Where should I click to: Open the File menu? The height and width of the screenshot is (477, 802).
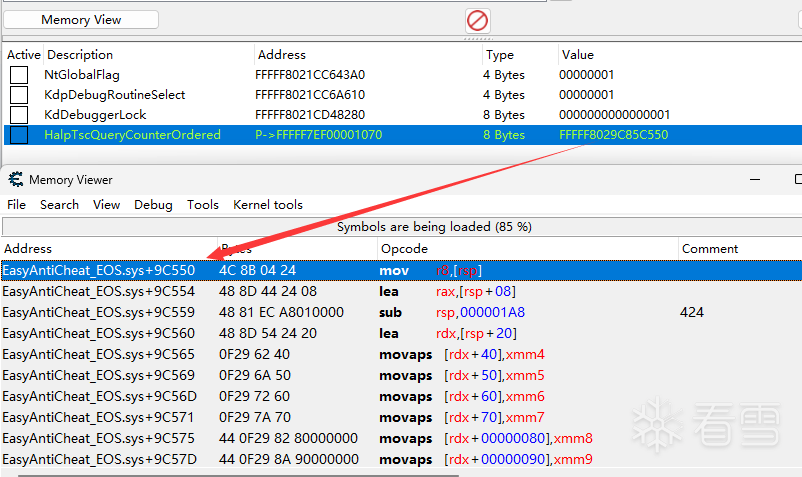click(16, 205)
